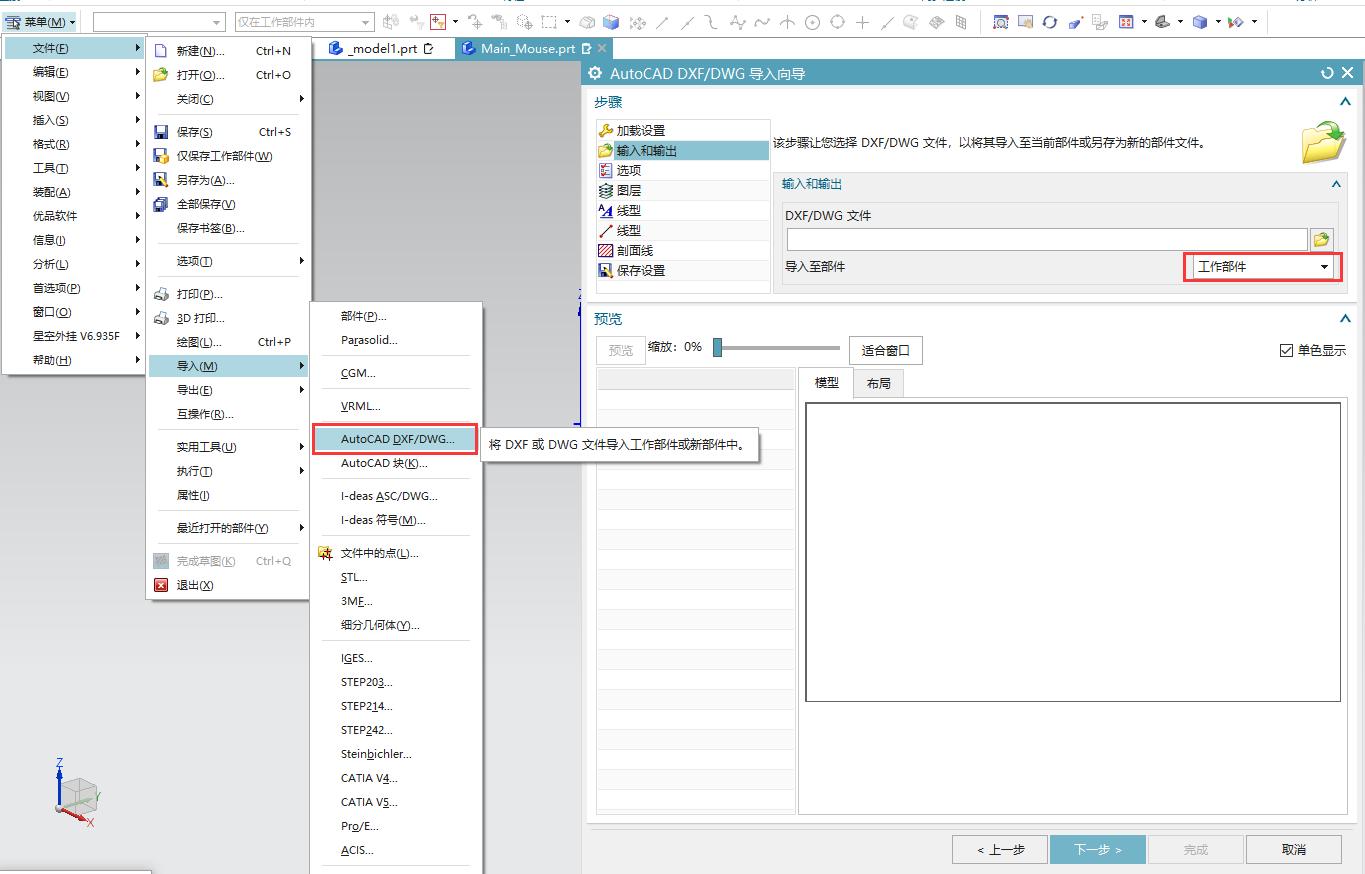This screenshot has width=1365, height=874.
Task: Select the Circle tool in the toolbar
Action: coord(812,21)
